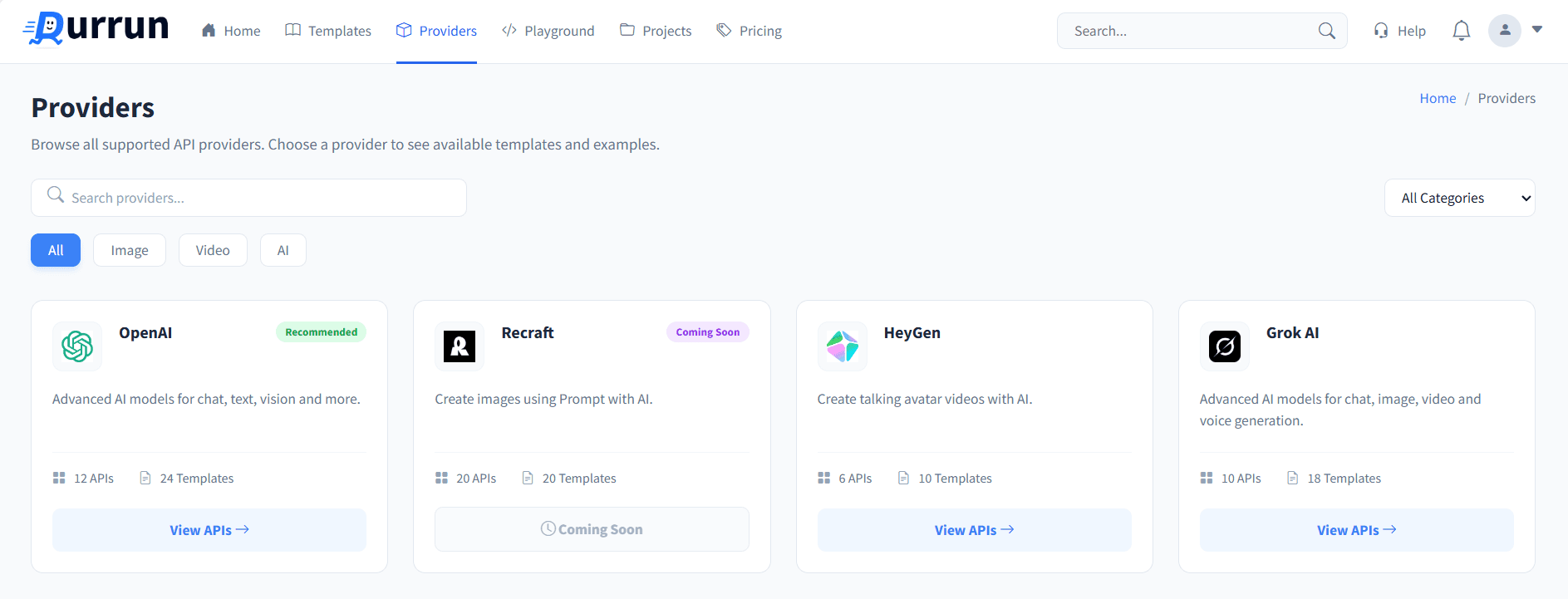1568x599 pixels.
Task: Click the Providers page heading
Action: click(x=93, y=108)
